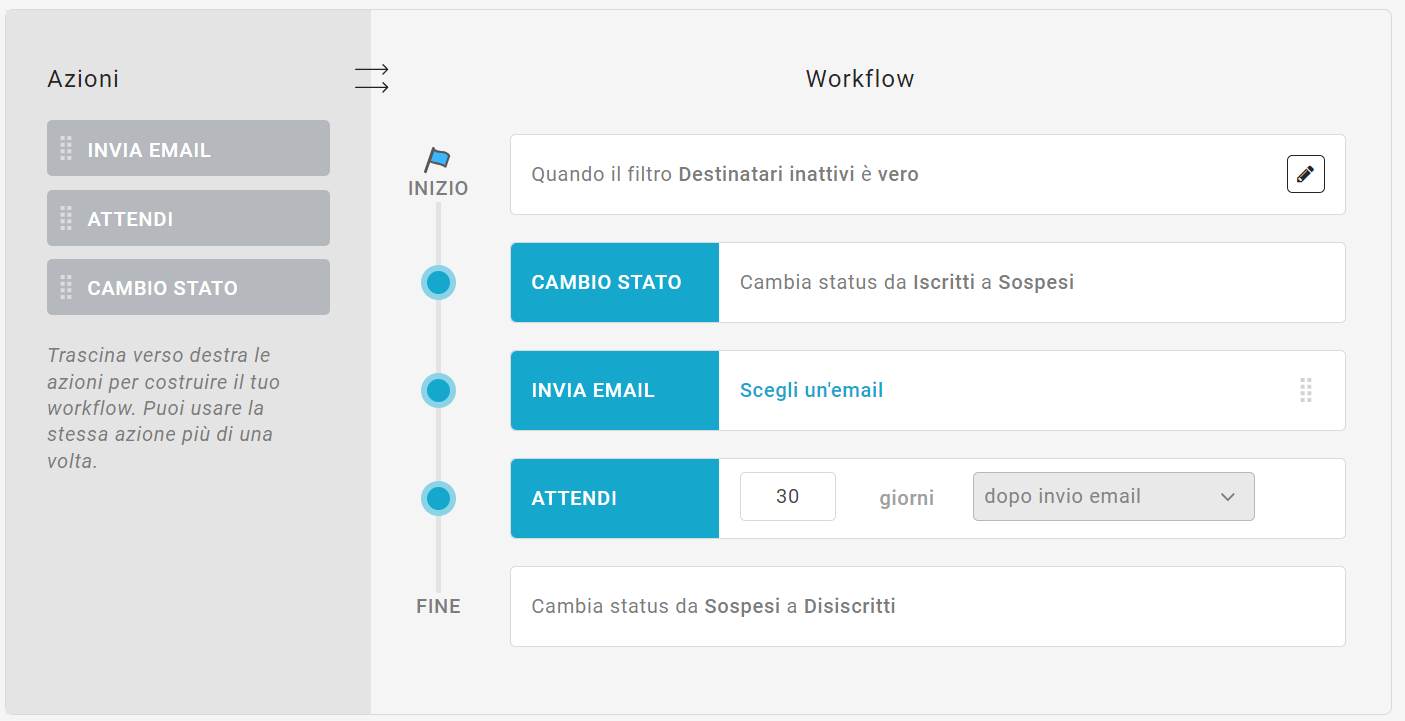This screenshot has width=1405, height=721.
Task: Select ATTENDI from the Azioni list
Action: pyautogui.click(x=188, y=217)
